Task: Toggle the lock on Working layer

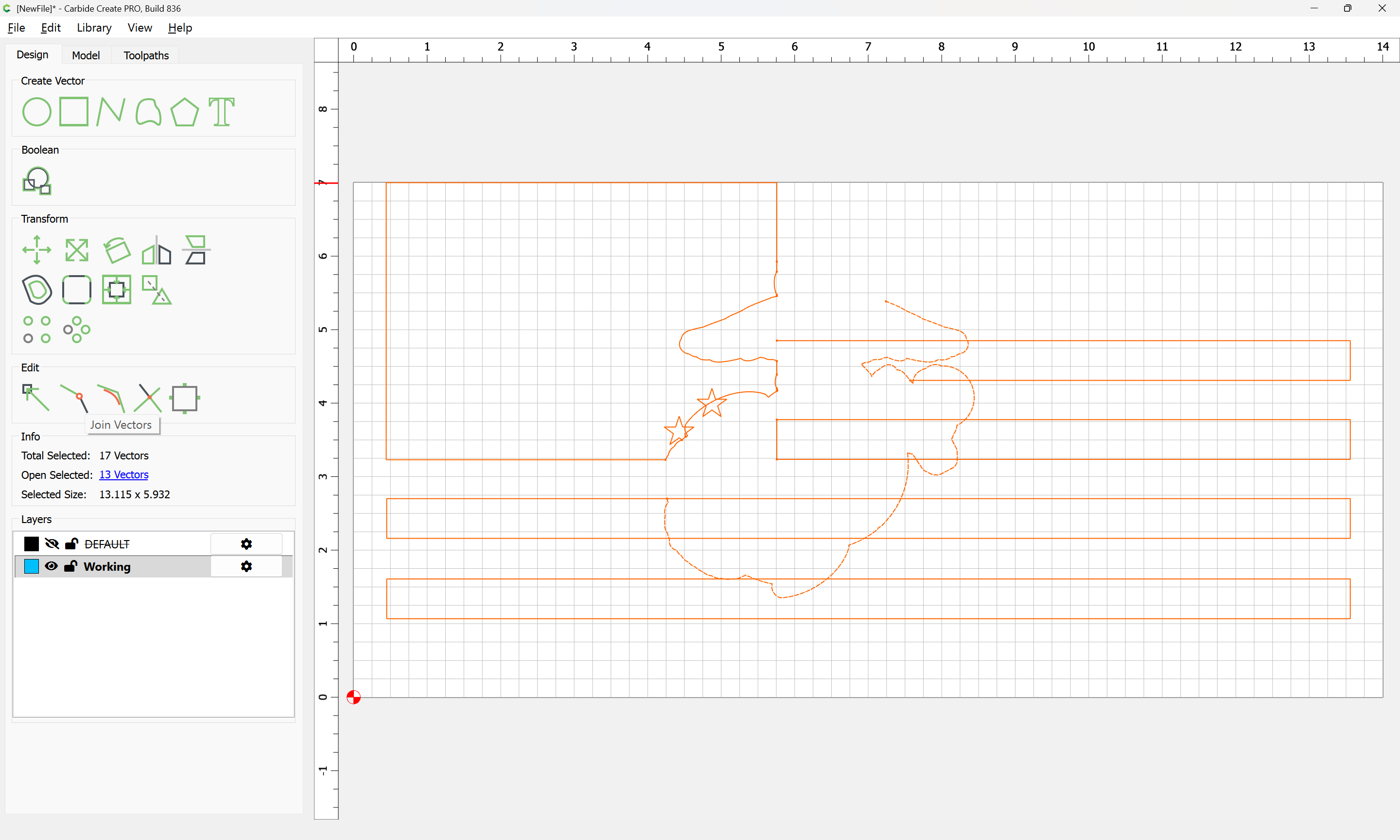Action: pyautogui.click(x=71, y=566)
